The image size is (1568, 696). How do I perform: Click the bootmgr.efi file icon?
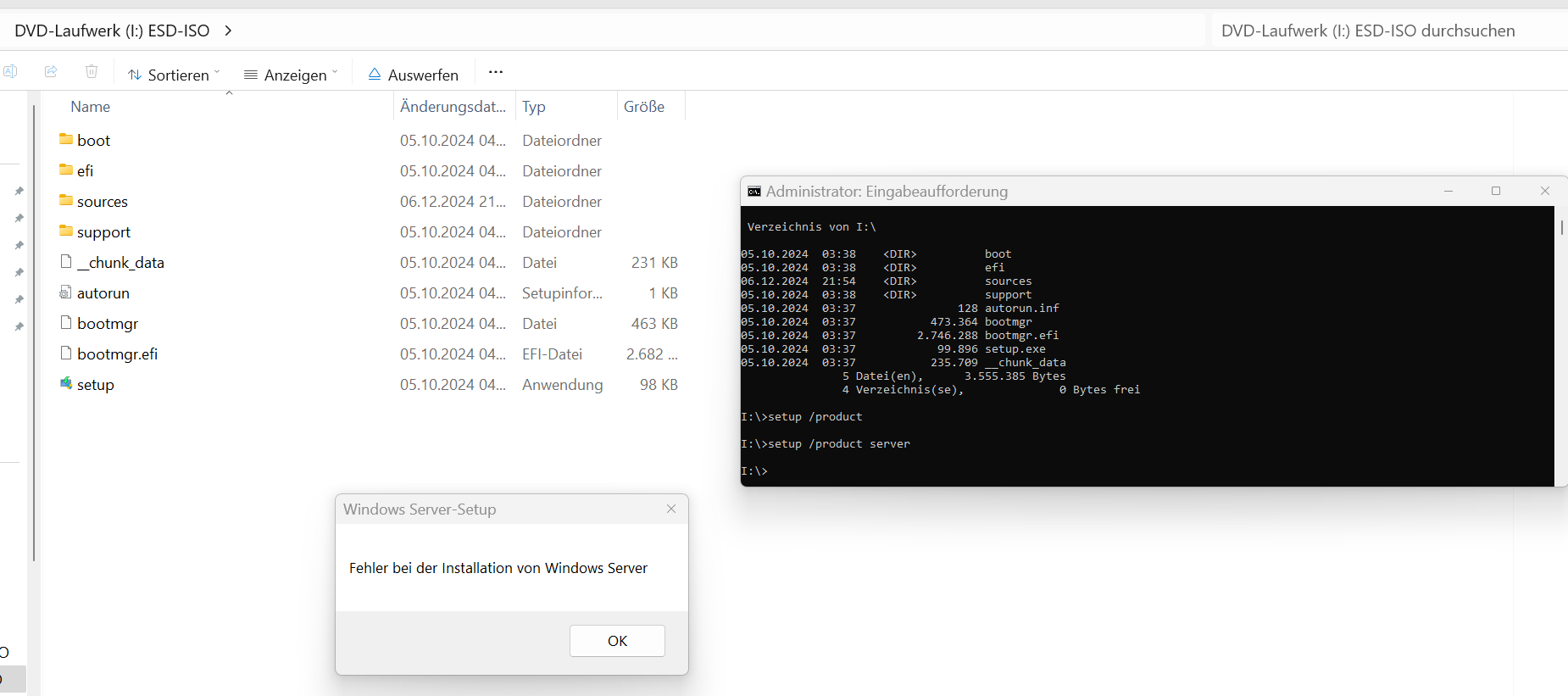(x=66, y=353)
